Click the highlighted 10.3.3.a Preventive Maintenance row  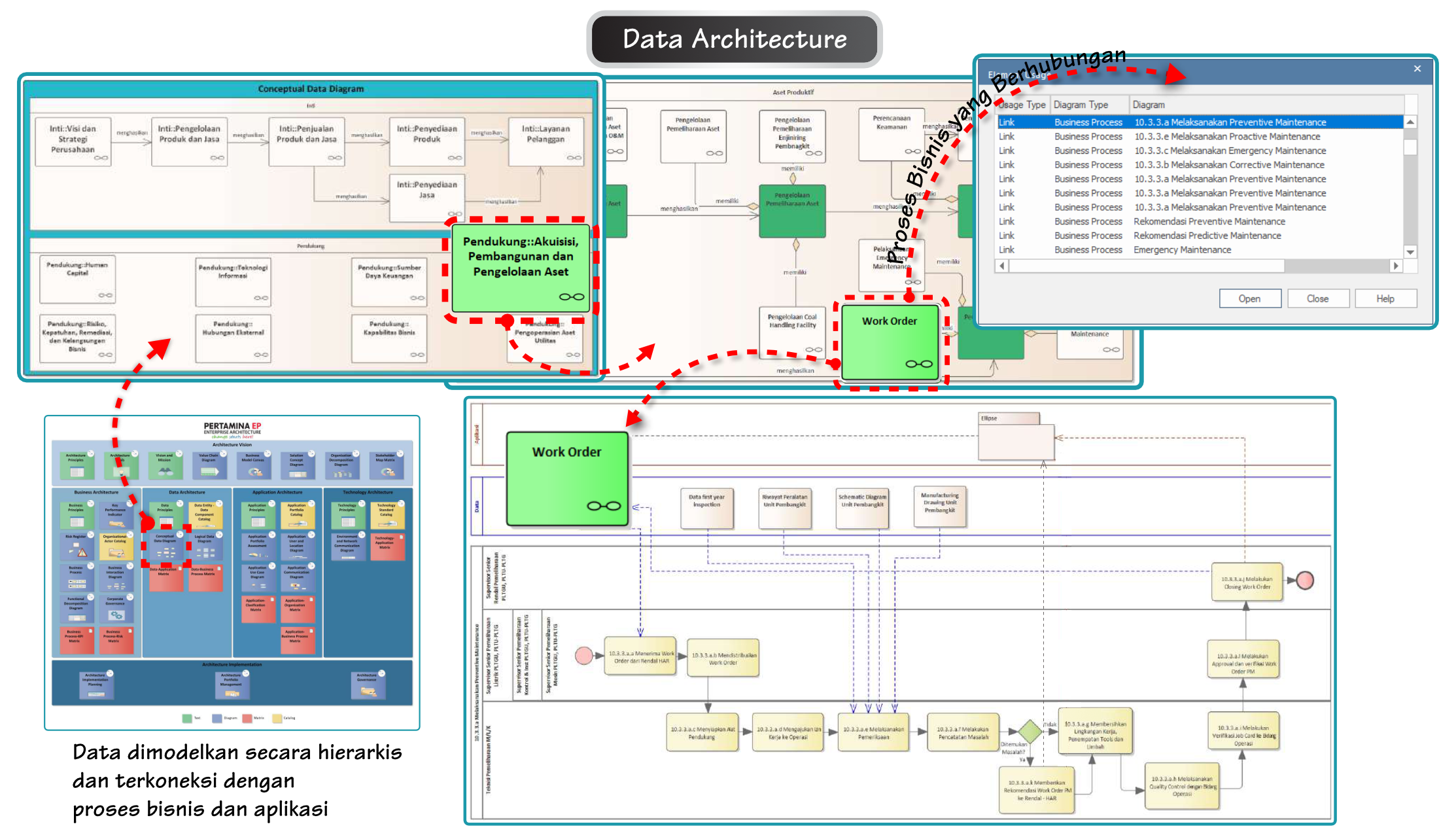(x=1200, y=122)
